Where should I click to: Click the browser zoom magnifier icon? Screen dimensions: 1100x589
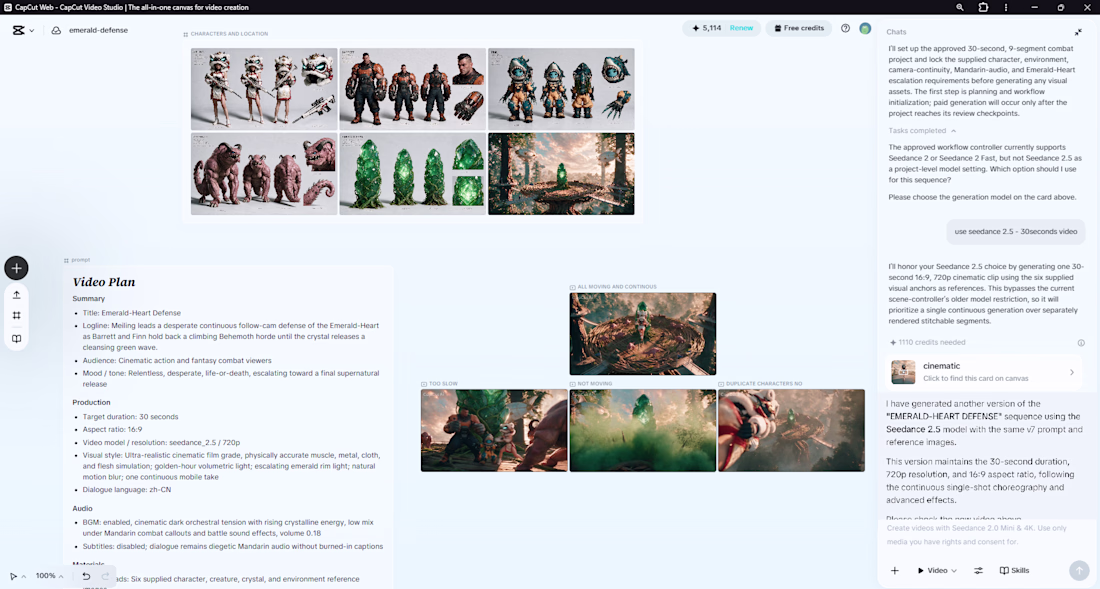(959, 7)
